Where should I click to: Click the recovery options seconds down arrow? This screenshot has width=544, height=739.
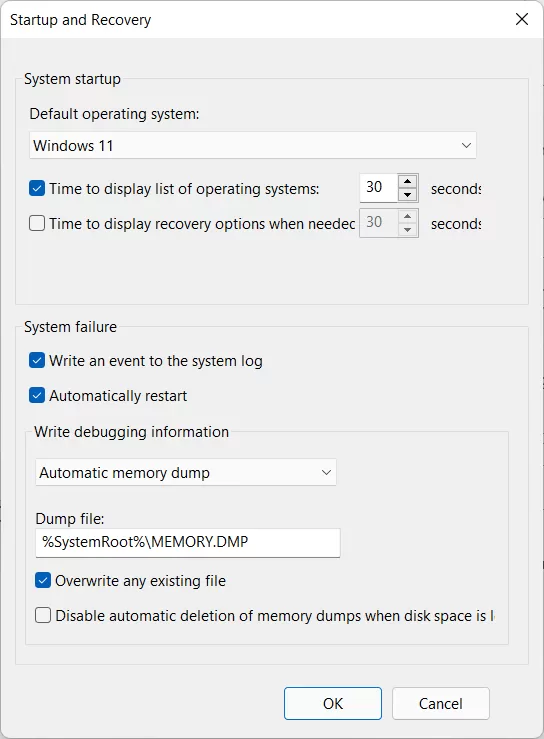point(407,230)
